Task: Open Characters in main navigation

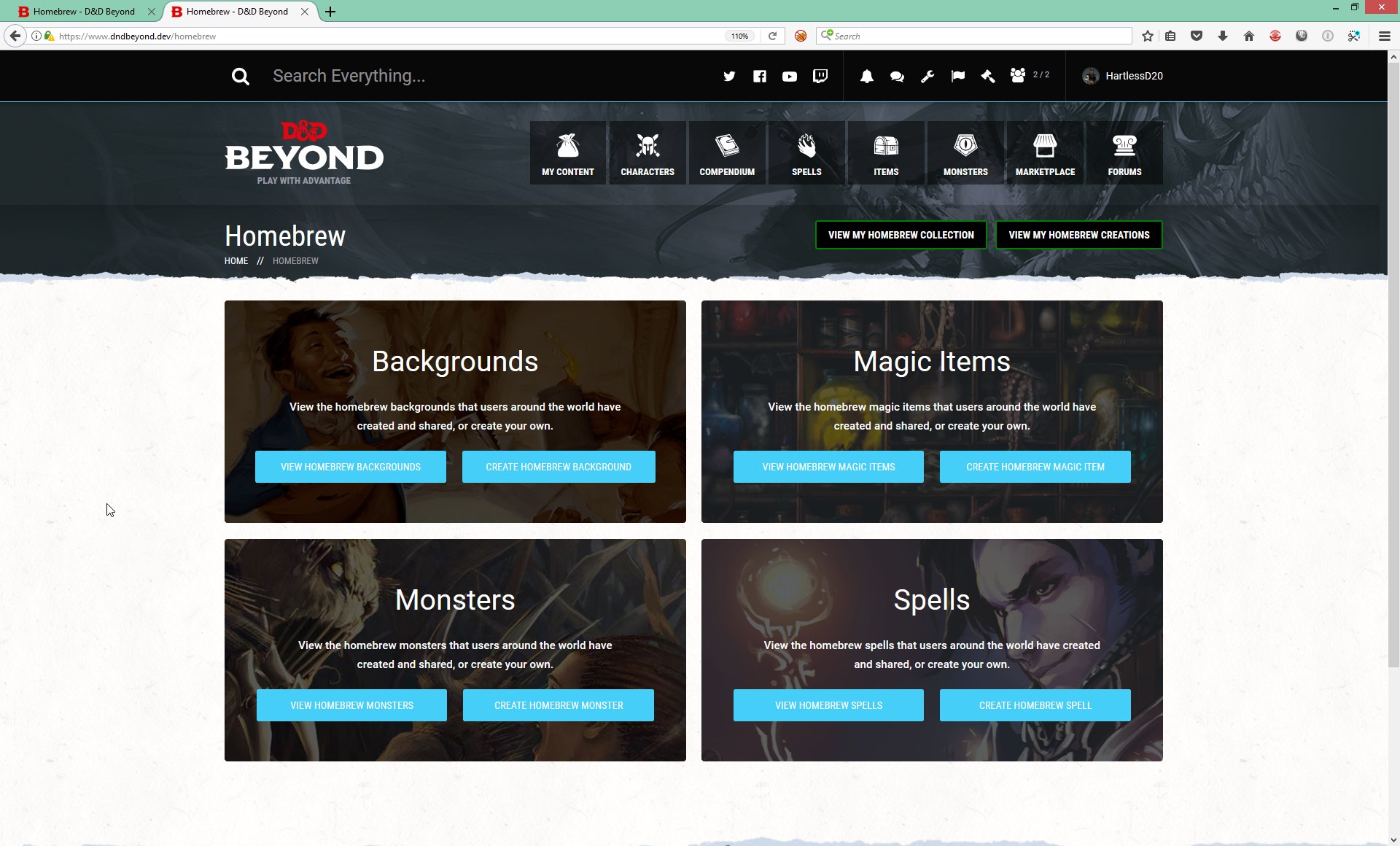Action: (647, 152)
